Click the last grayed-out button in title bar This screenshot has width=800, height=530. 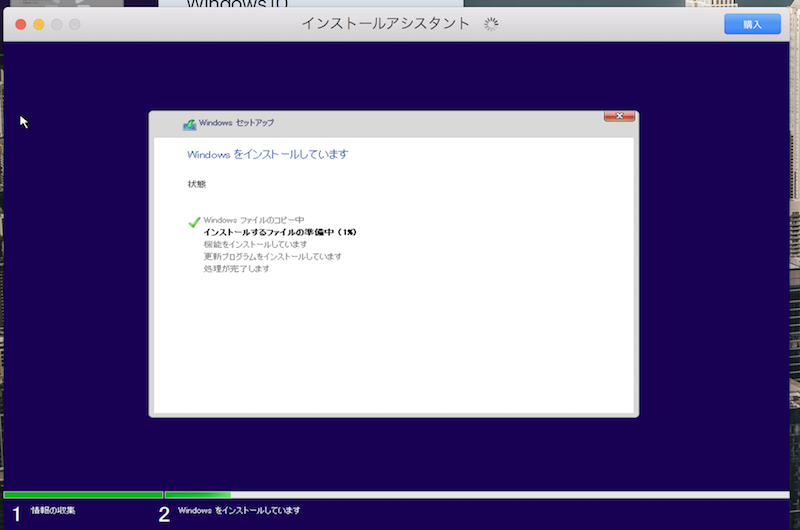tap(74, 24)
